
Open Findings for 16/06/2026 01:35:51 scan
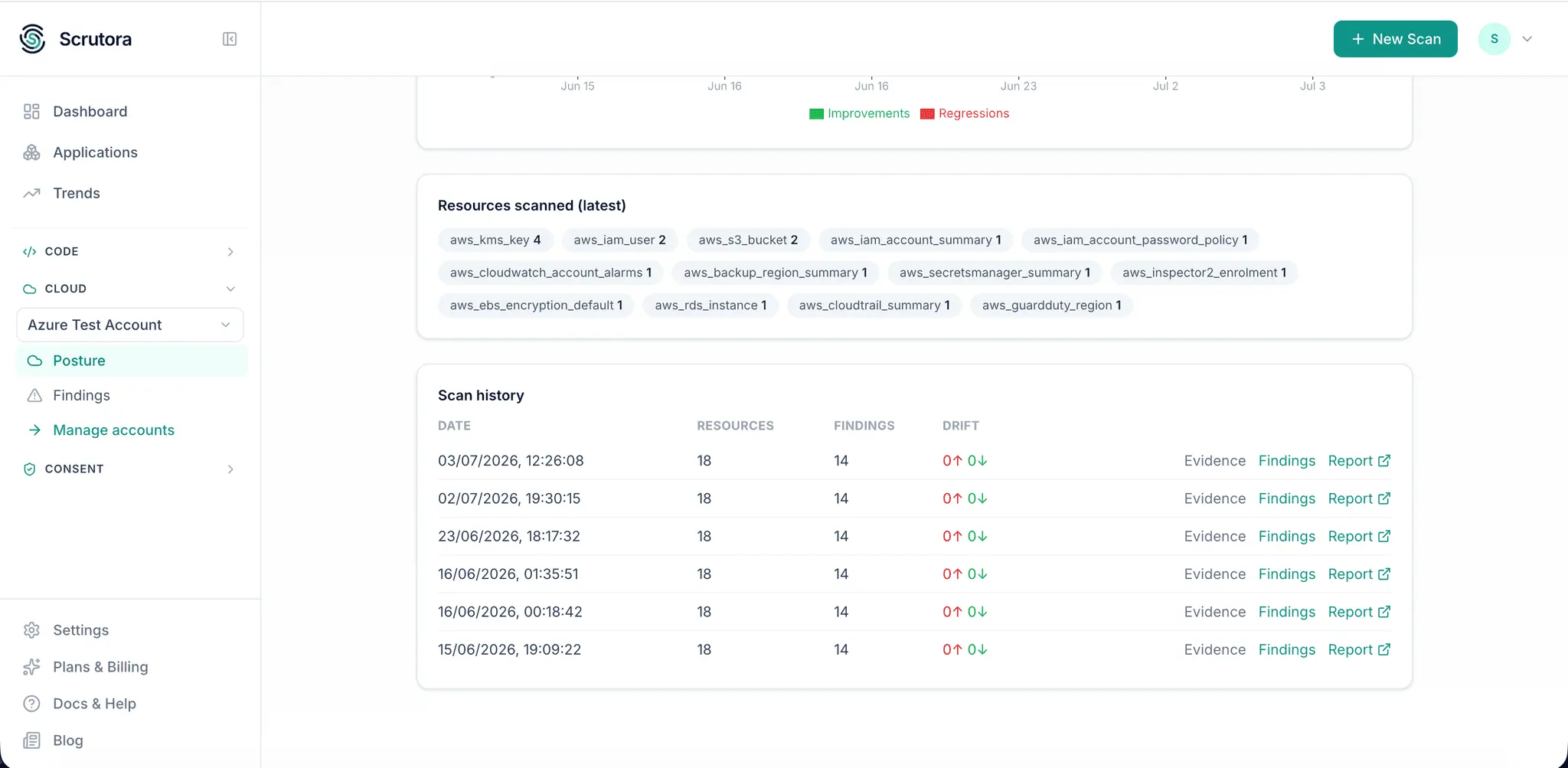pos(1286,574)
